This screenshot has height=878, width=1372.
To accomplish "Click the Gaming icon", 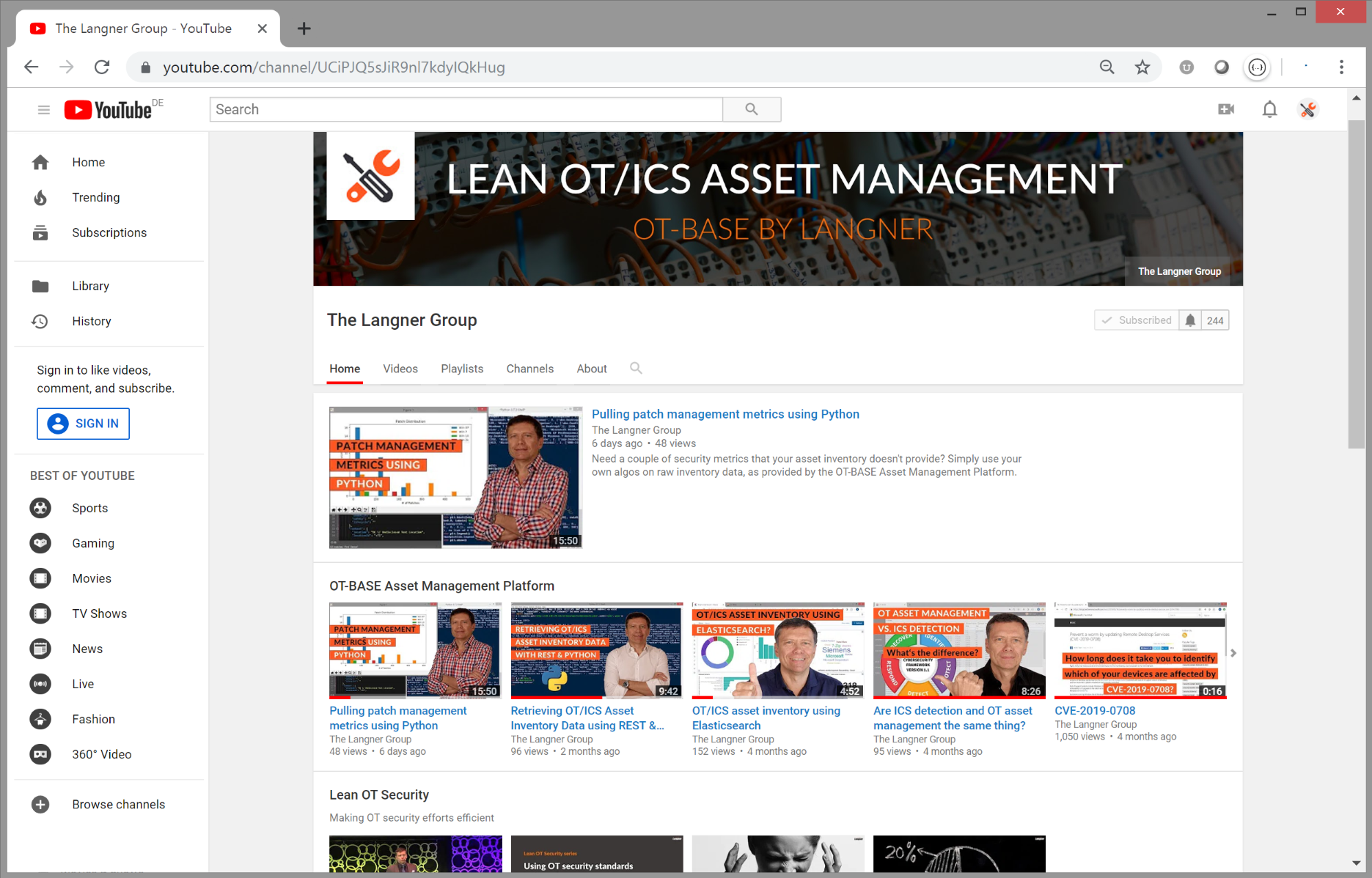I will [40, 543].
